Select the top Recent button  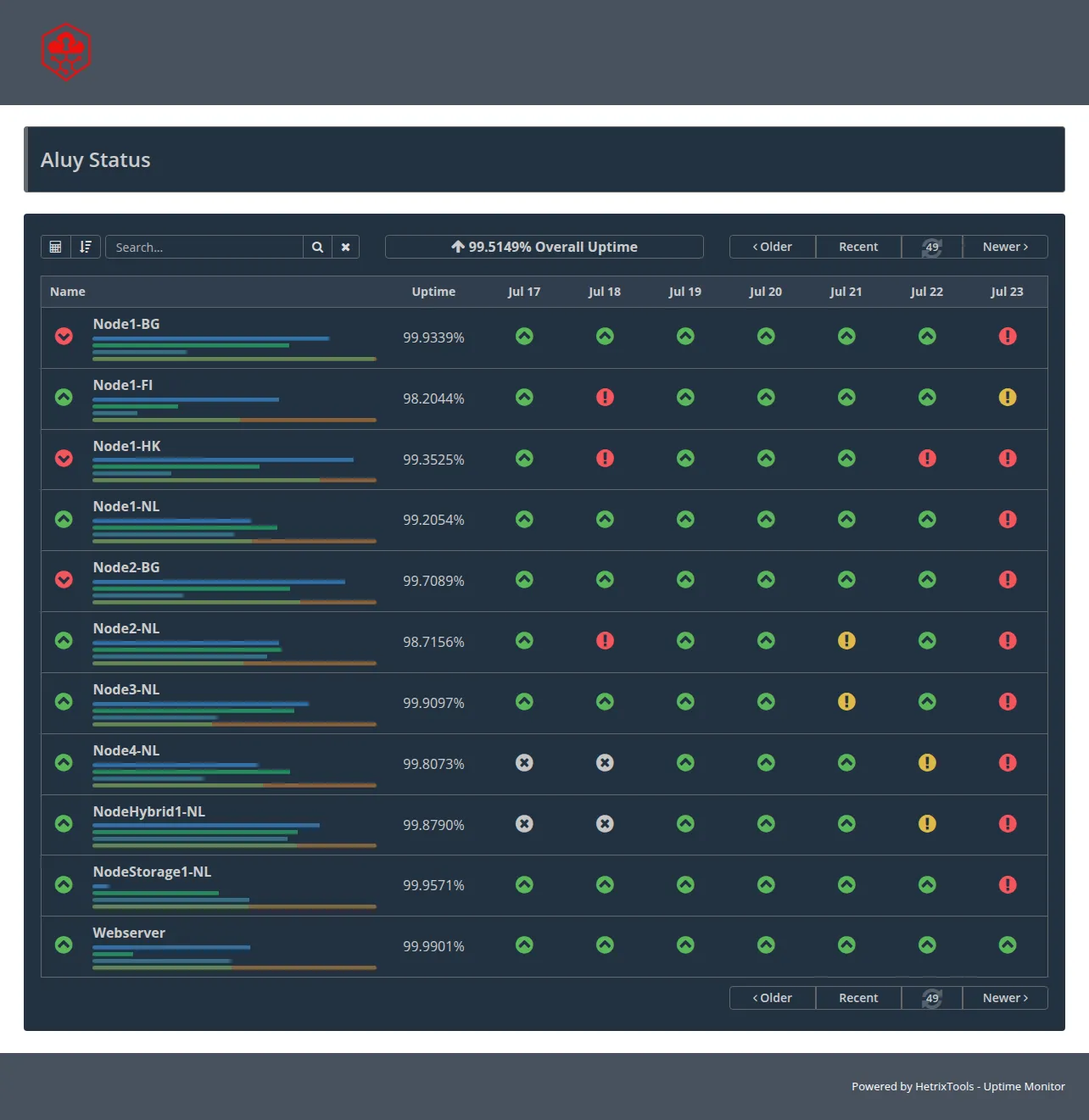858,247
